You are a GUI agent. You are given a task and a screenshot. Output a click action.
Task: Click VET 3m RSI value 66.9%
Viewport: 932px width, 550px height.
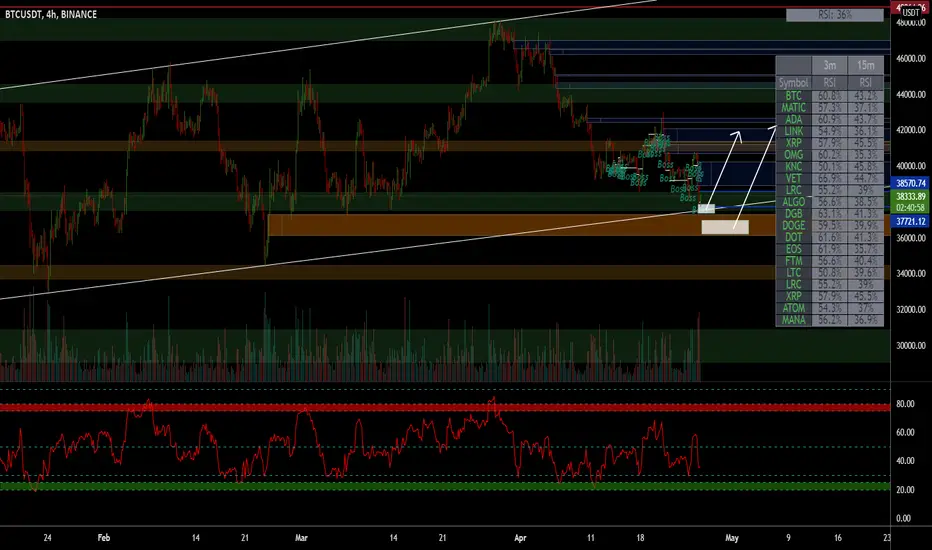coord(829,178)
